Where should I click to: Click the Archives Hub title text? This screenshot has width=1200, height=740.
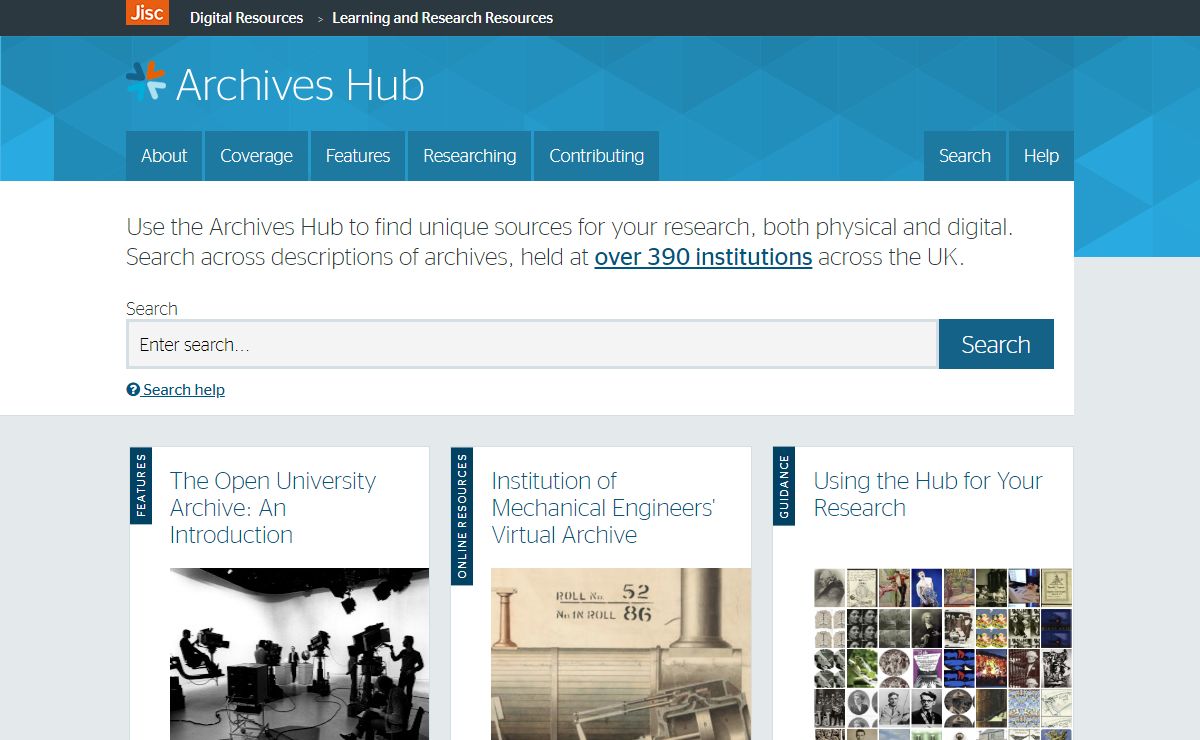click(300, 85)
